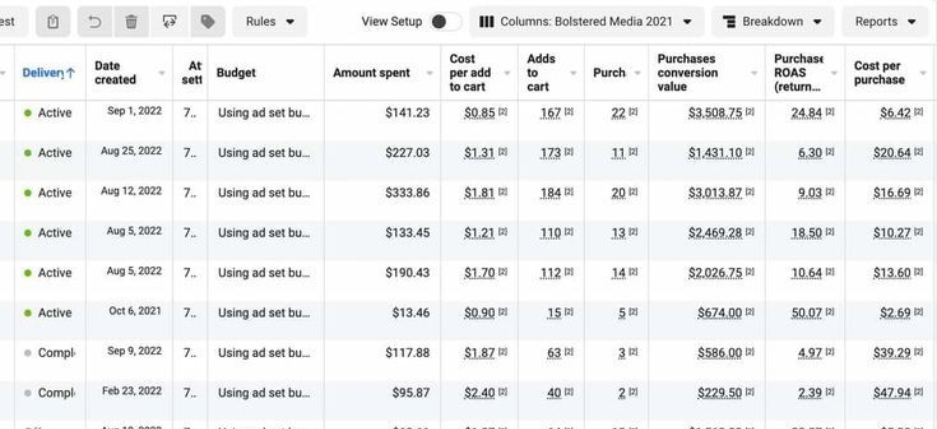Click the Breakdown rows icon
This screenshot has width=937, height=429.
[729, 22]
